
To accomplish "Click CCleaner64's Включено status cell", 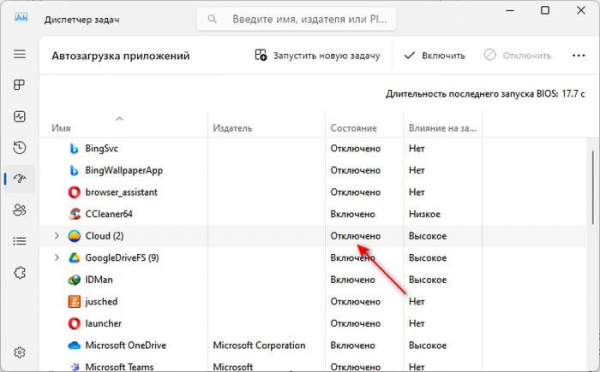I will (352, 214).
